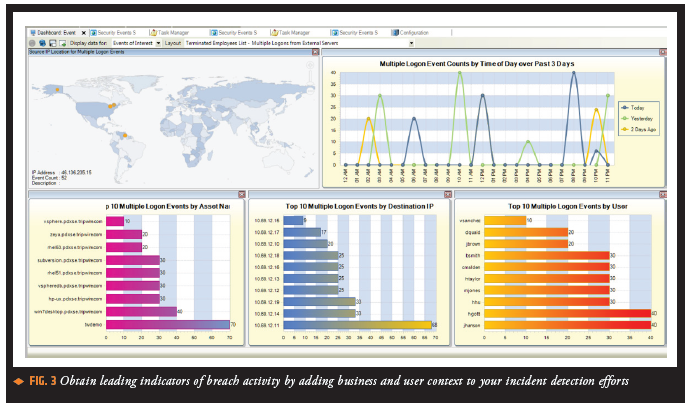Click the bar for win7desktop asset
The image size is (691, 409).
[x=141, y=312]
